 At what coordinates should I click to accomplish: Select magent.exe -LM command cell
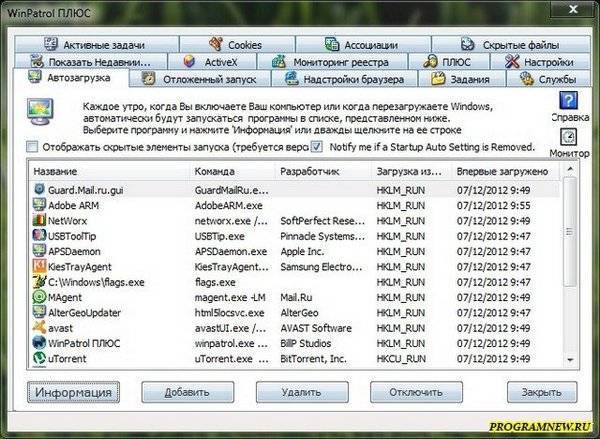230,297
